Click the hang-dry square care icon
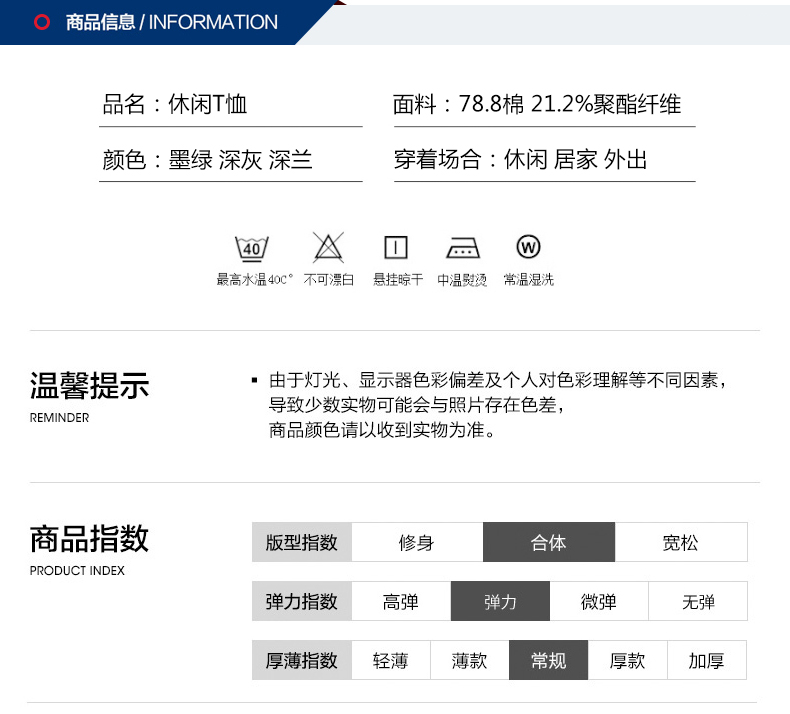This screenshot has width=790, height=714. pos(396,247)
